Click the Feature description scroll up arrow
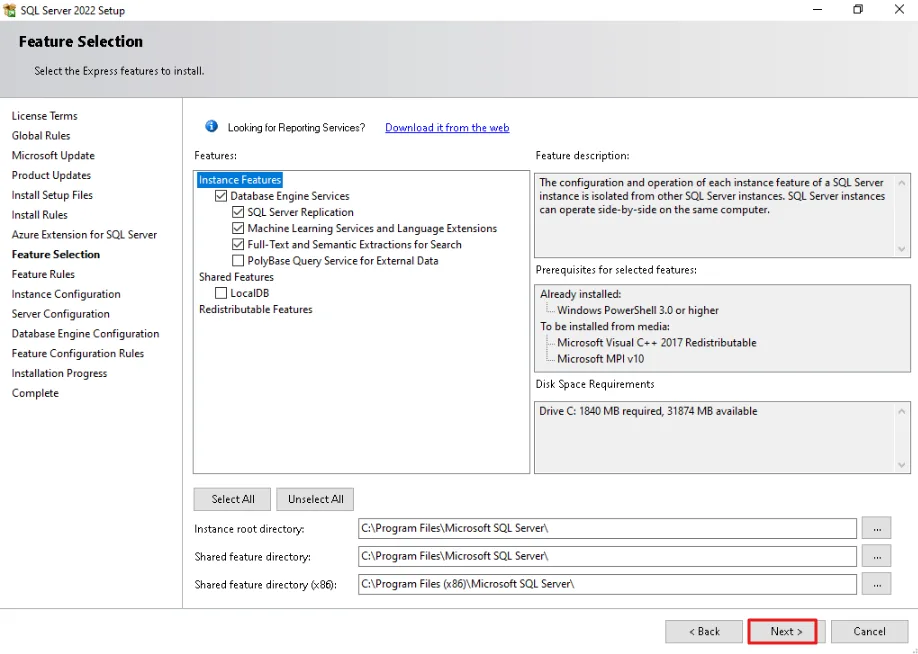 [902, 183]
